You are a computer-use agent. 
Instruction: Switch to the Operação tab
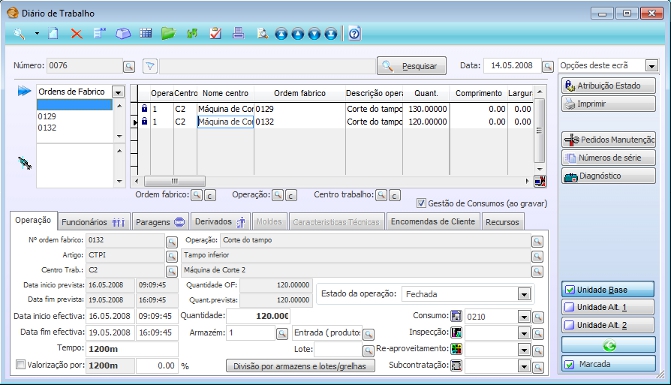pyautogui.click(x=33, y=220)
